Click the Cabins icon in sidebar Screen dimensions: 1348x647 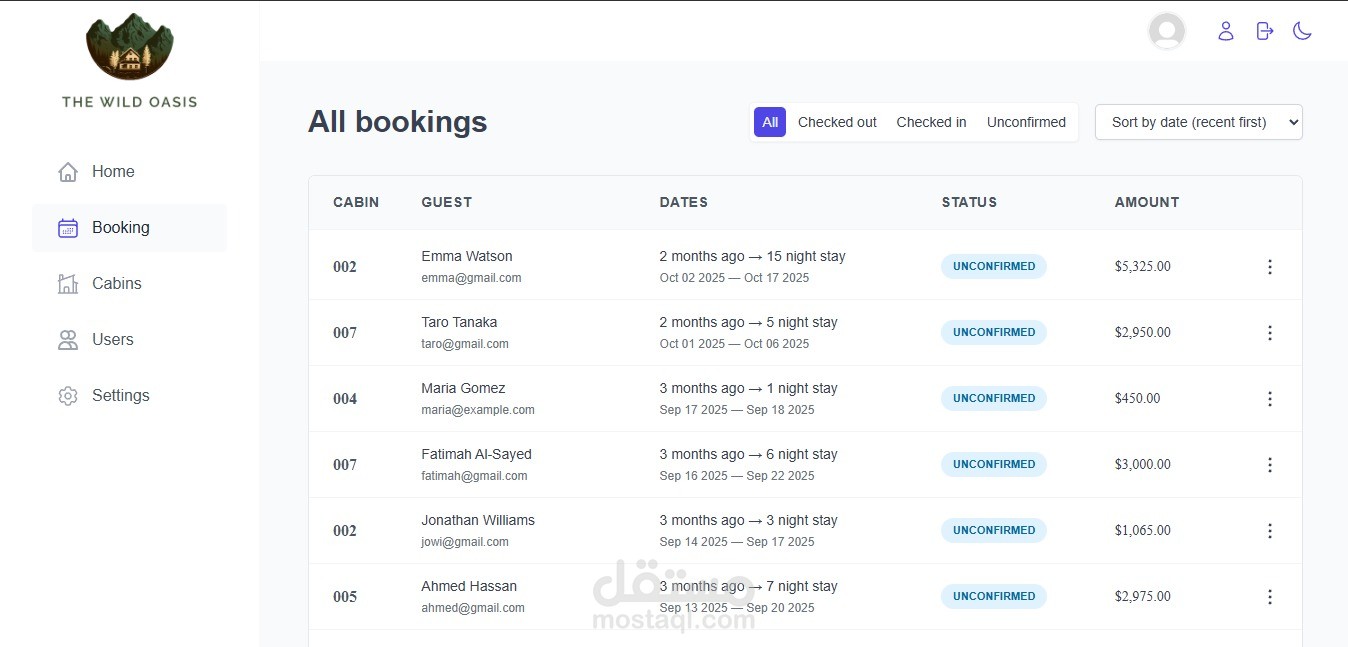coord(68,284)
